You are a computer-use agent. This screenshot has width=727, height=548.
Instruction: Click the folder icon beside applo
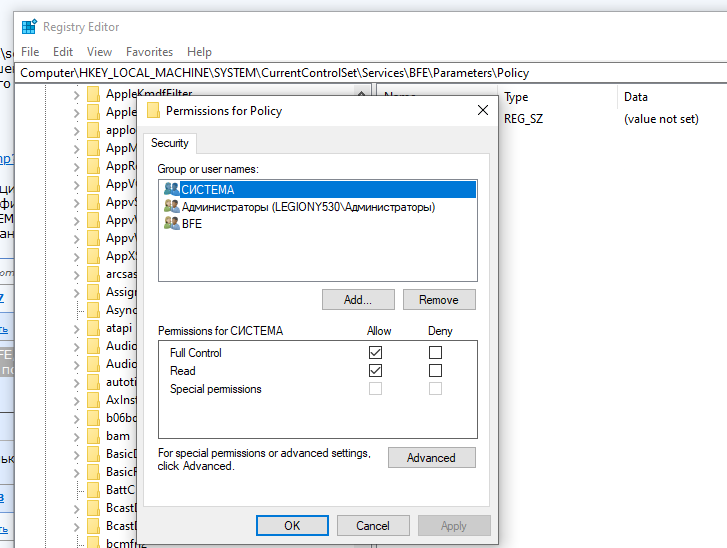94,130
